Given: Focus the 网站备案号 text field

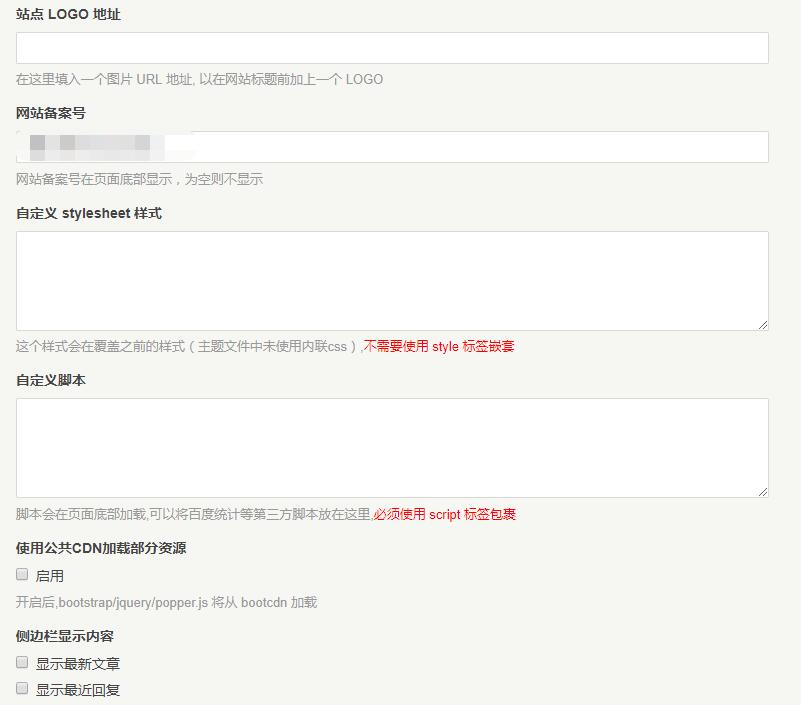Looking at the screenshot, I should pos(480,147).
